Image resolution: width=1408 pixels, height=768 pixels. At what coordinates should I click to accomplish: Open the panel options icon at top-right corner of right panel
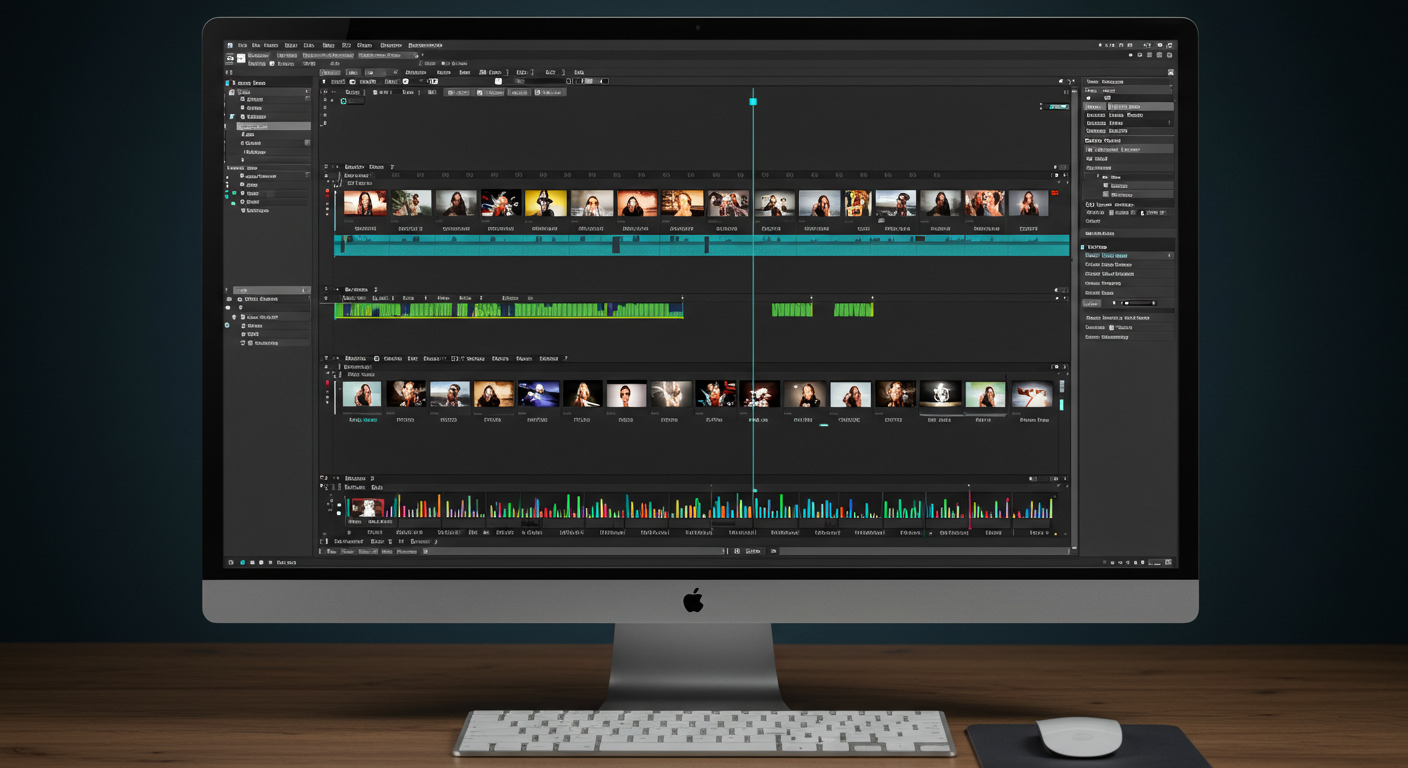click(1171, 72)
